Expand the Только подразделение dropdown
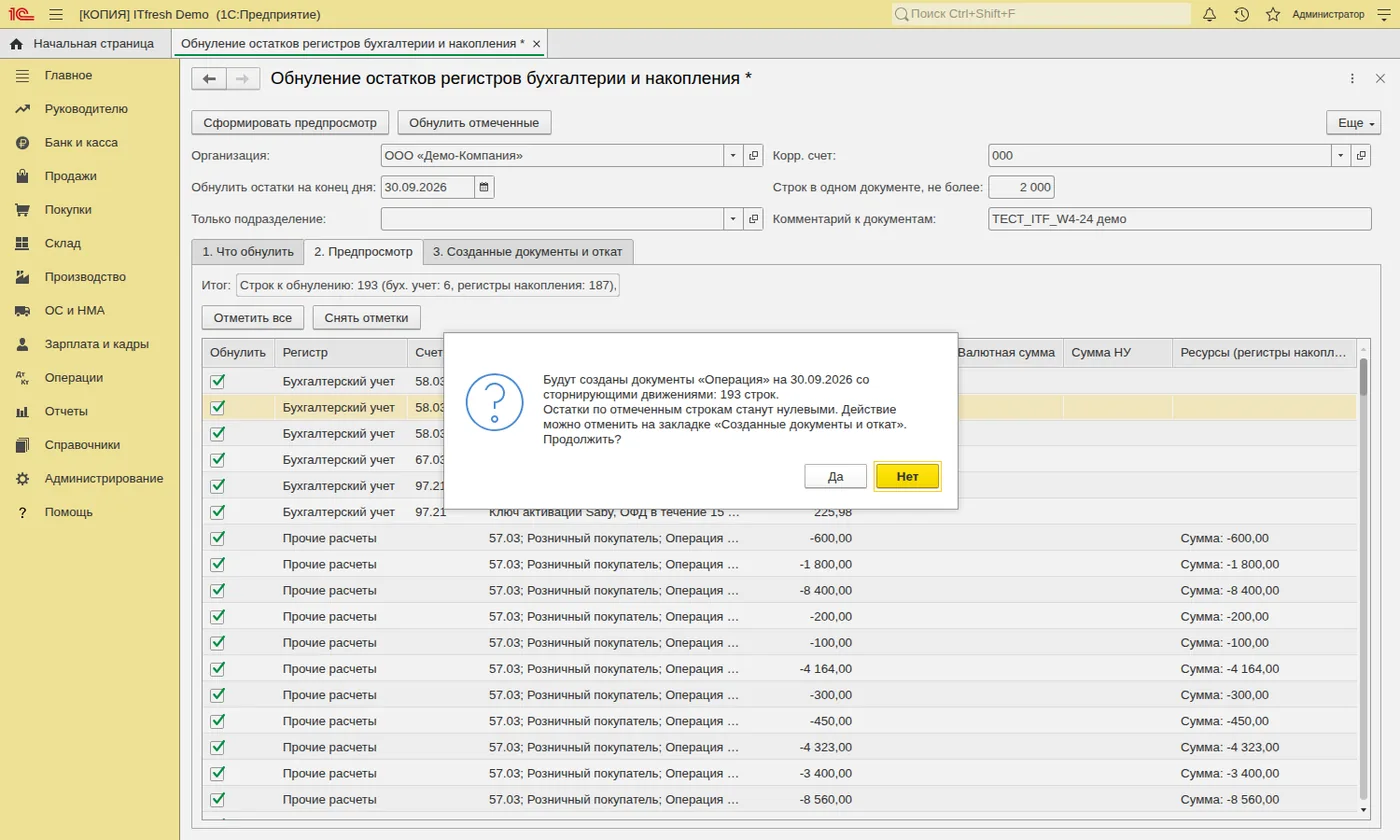The image size is (1400, 840). pos(734,219)
